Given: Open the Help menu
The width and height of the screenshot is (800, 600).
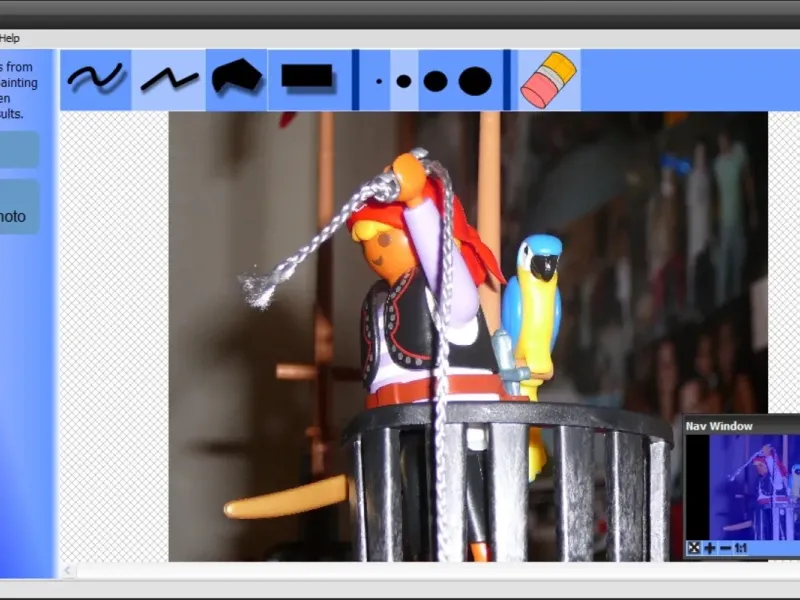Looking at the screenshot, I should 10,38.
